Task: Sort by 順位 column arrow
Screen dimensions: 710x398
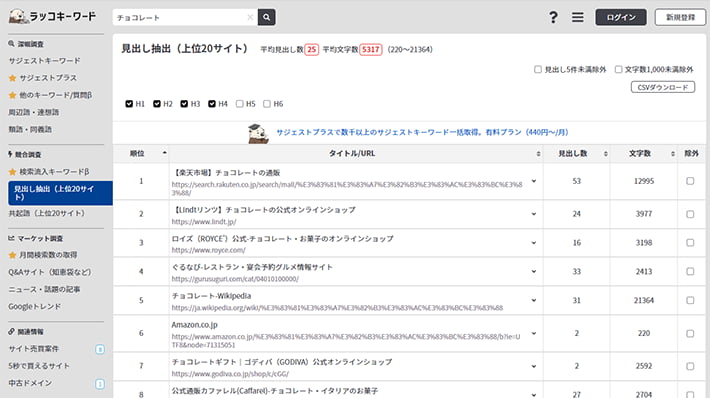Action: coord(164,153)
